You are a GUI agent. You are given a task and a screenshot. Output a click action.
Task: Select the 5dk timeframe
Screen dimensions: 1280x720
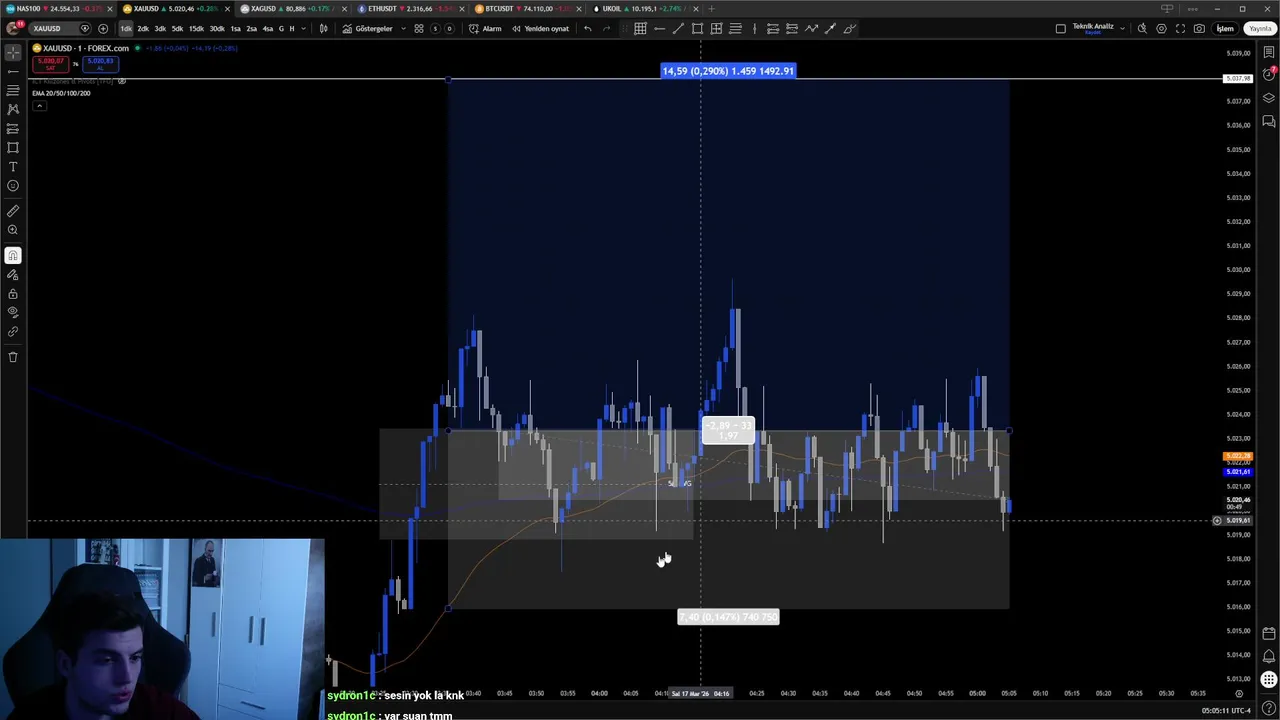tap(177, 28)
